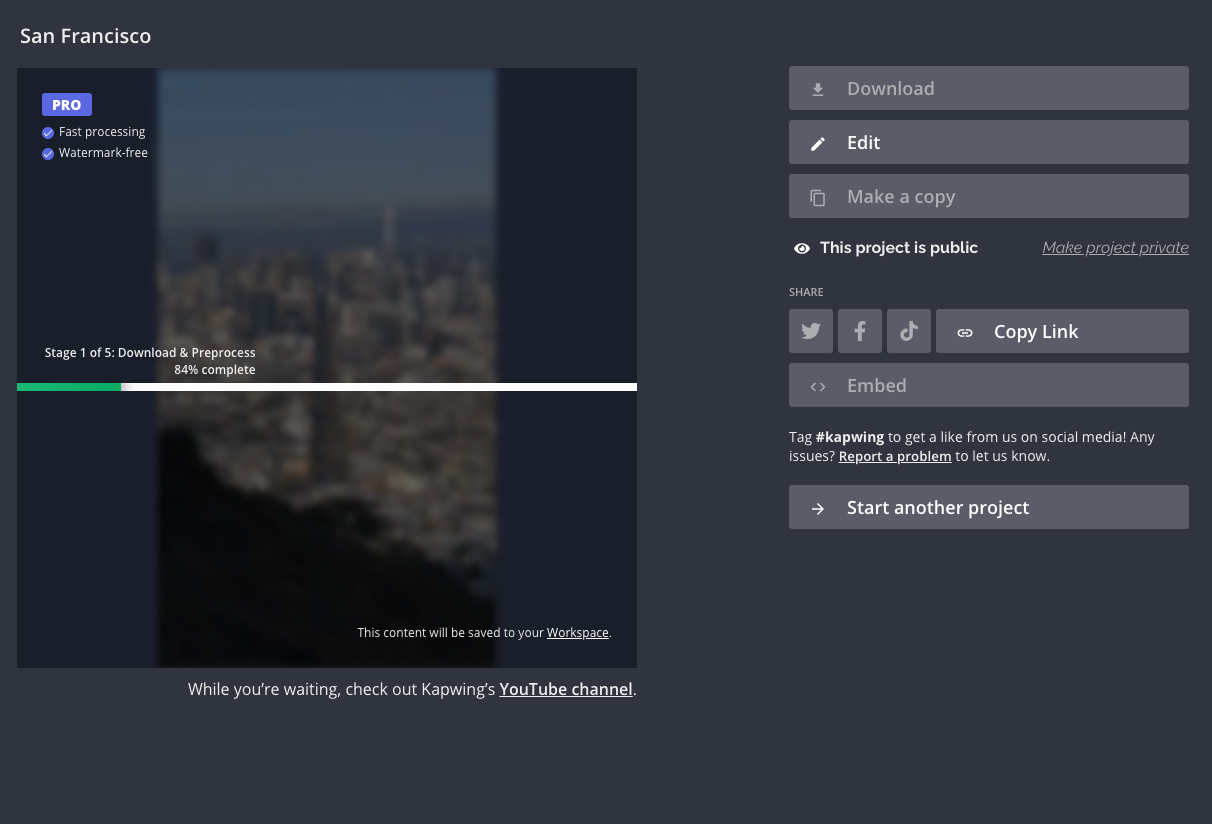Make project private
The image size is (1212, 824).
(x=1115, y=248)
